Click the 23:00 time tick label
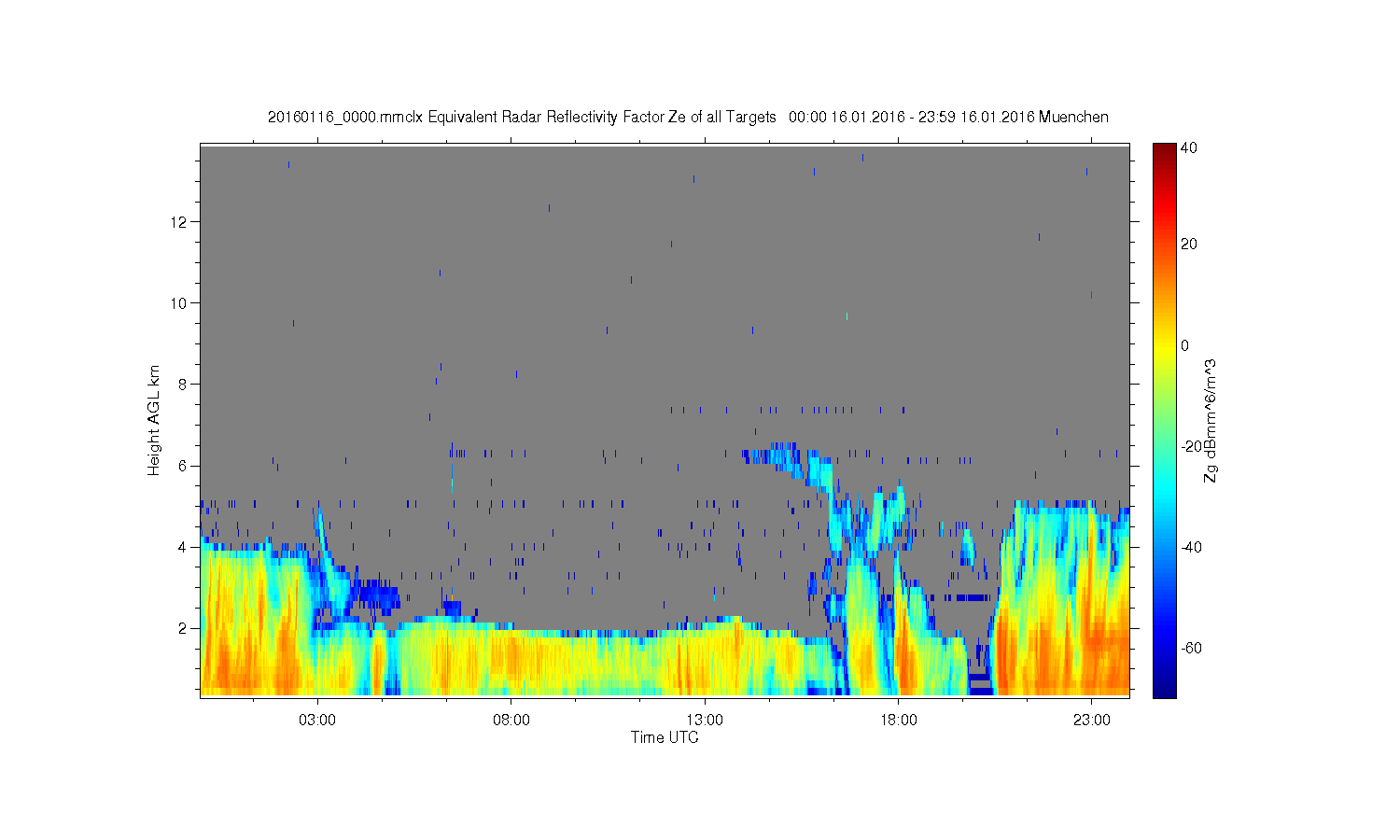1400x840 pixels. click(1092, 721)
